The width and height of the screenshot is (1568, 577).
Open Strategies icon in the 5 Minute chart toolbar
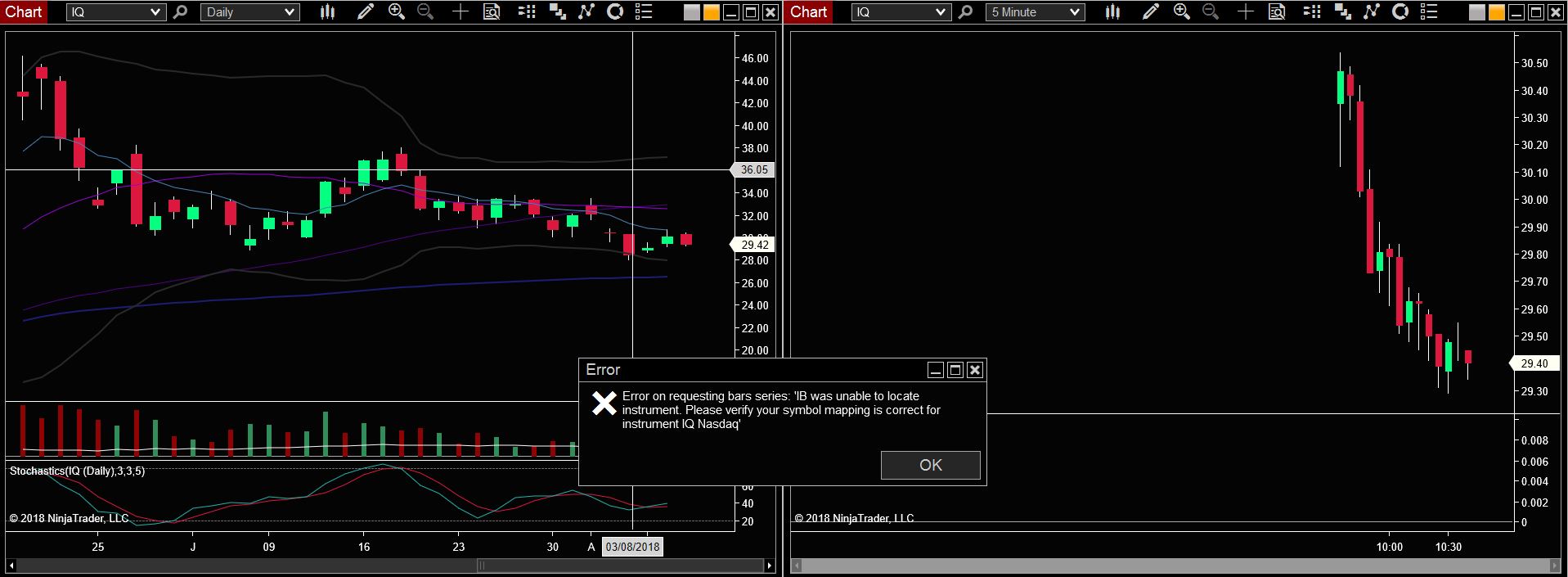point(1400,12)
